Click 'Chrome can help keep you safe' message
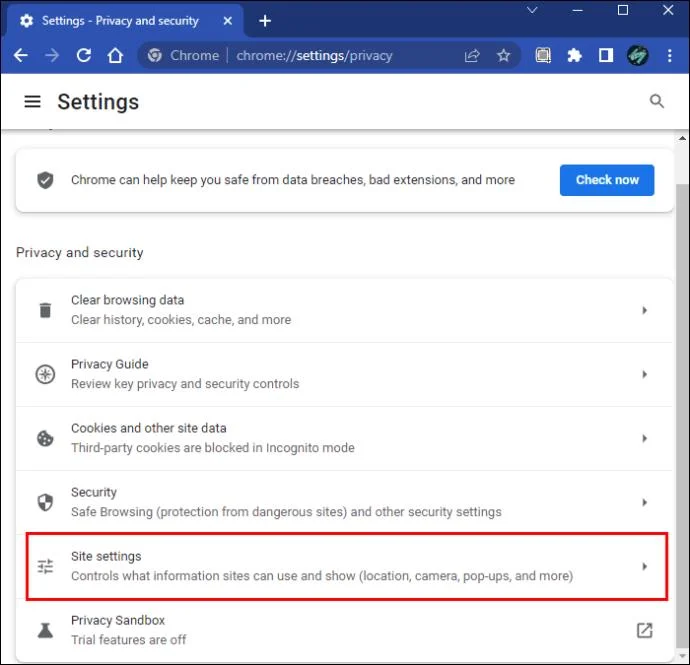The height and width of the screenshot is (665, 690). click(x=293, y=180)
